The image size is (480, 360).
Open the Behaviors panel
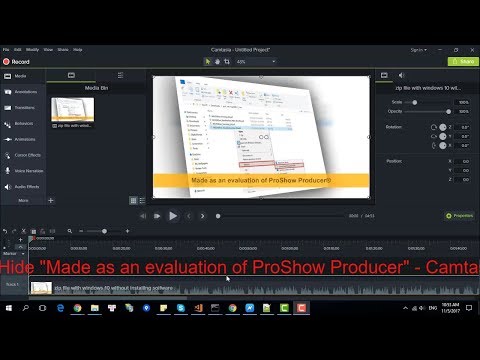click(x=23, y=124)
